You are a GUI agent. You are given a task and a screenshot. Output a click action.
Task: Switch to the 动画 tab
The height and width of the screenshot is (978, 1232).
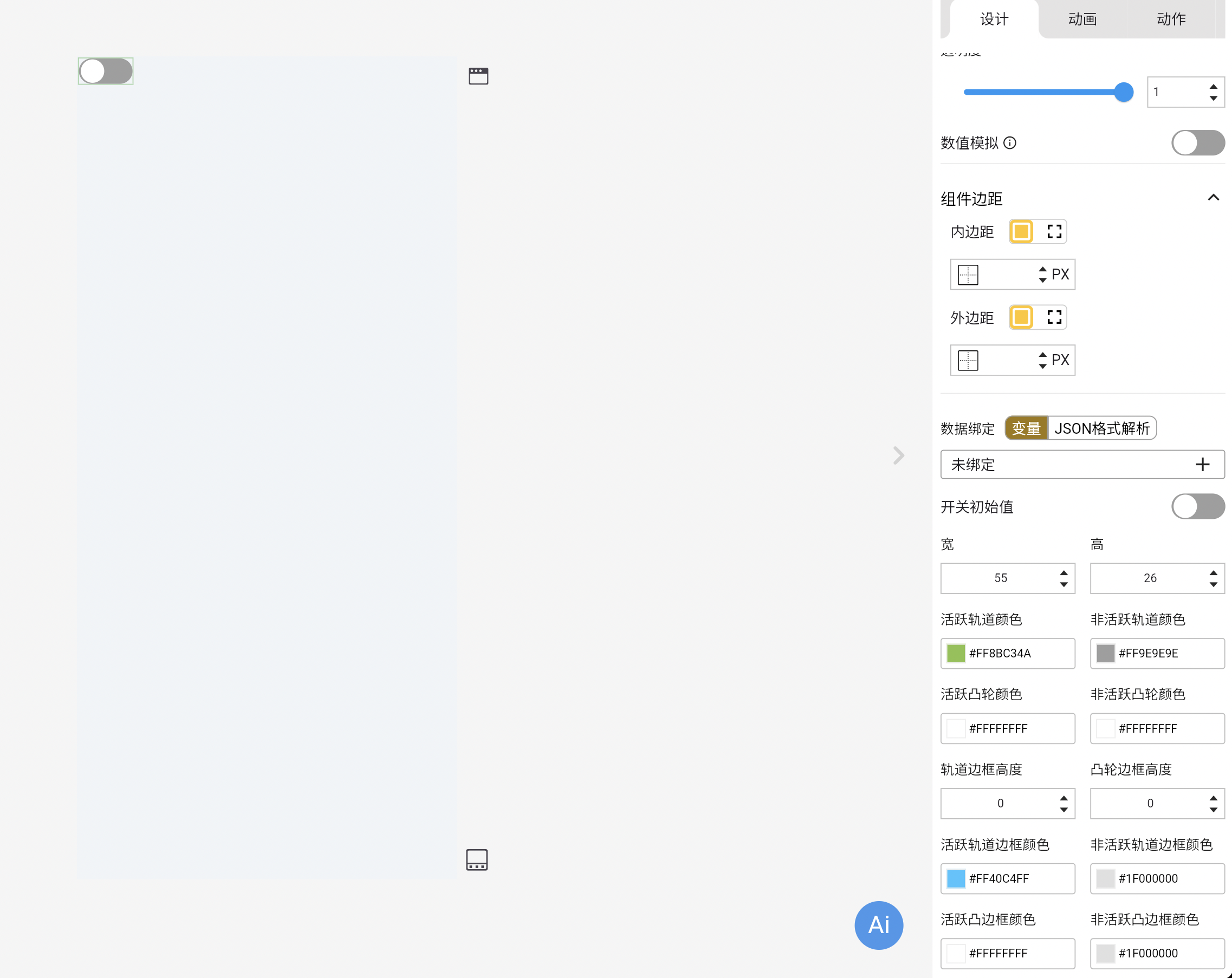point(1082,19)
